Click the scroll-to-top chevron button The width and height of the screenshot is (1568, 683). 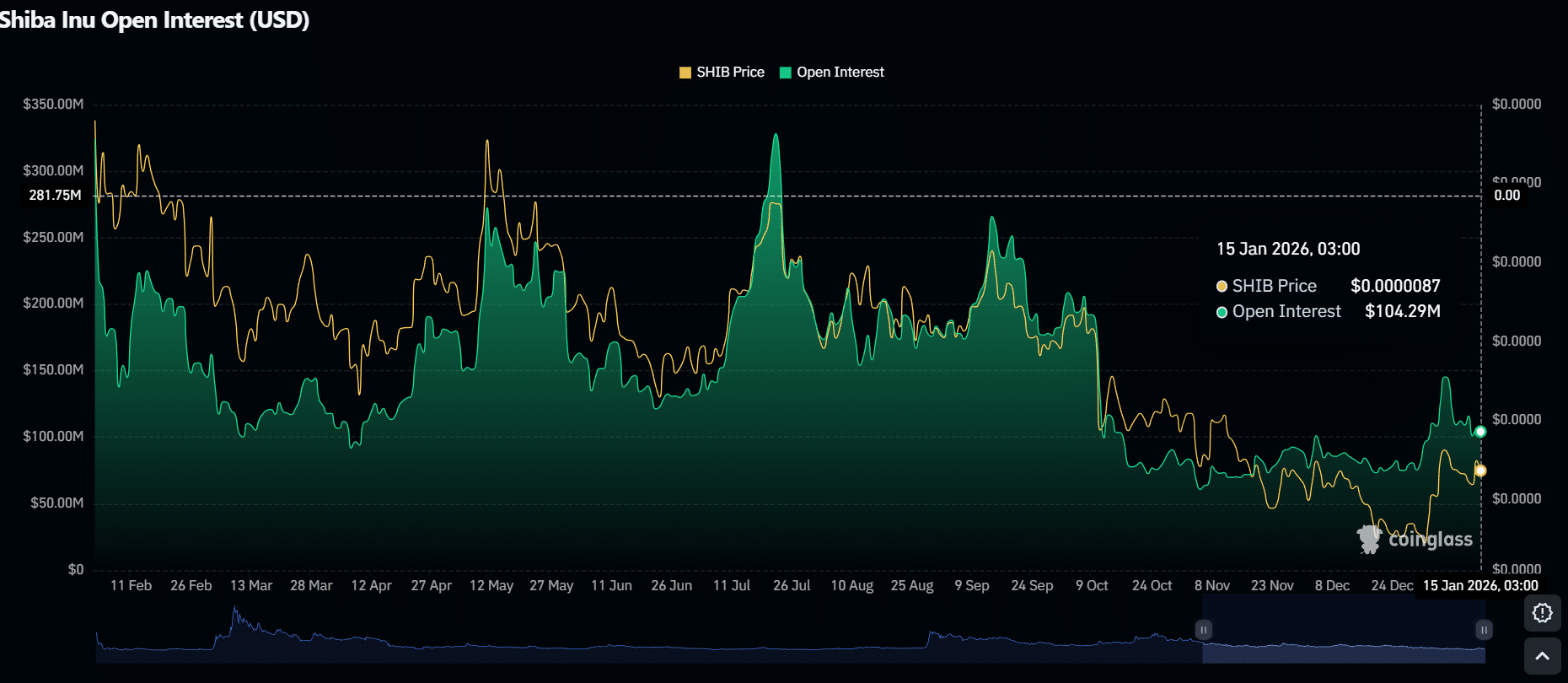click(1542, 656)
